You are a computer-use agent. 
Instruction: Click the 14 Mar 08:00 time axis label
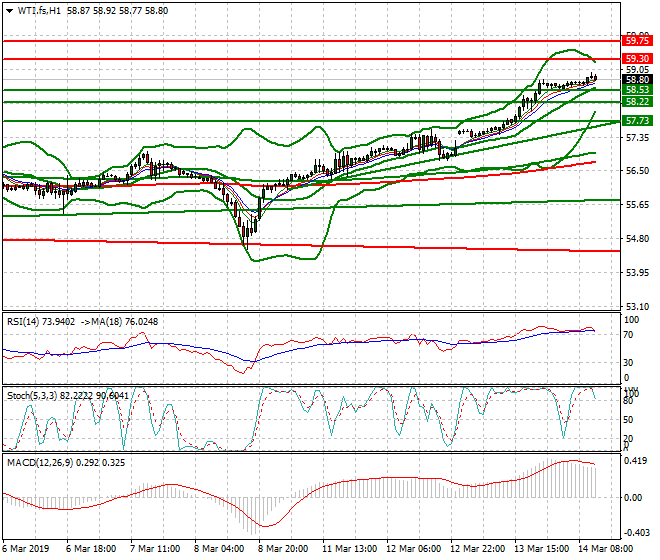coord(605,549)
